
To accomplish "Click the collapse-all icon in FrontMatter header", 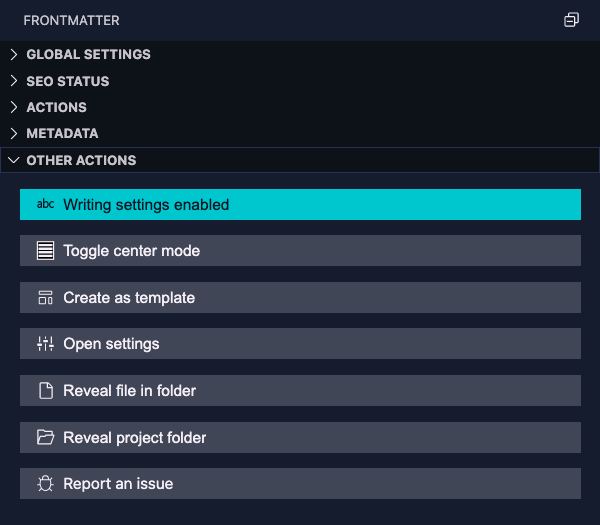I will coord(571,20).
